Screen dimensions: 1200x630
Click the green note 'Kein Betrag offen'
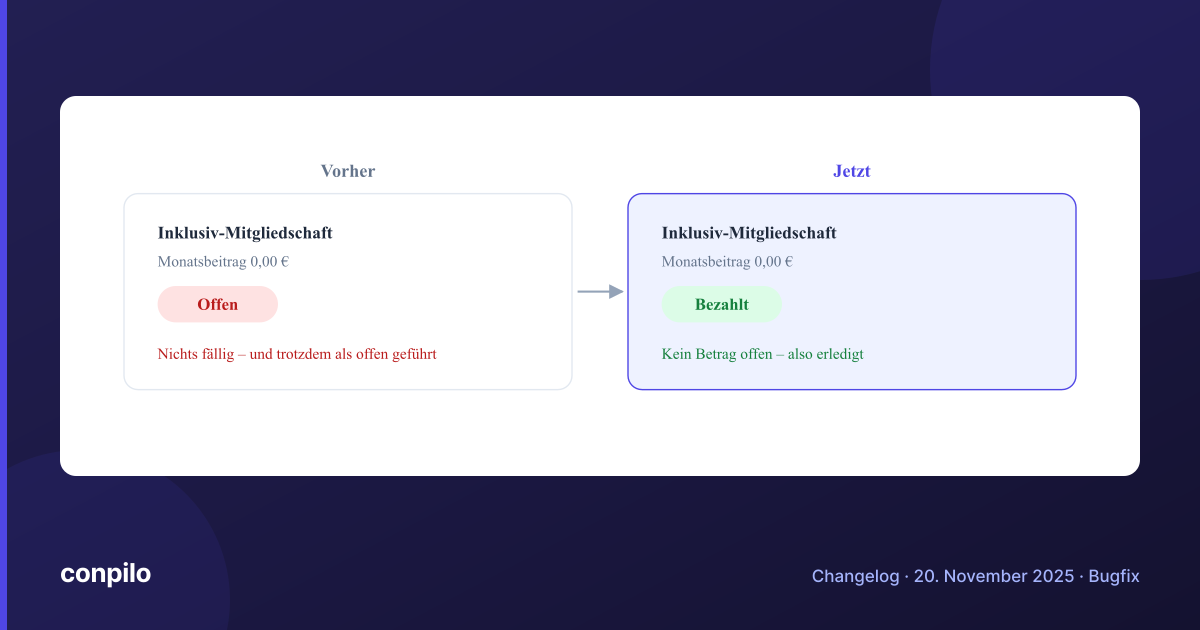pos(762,354)
